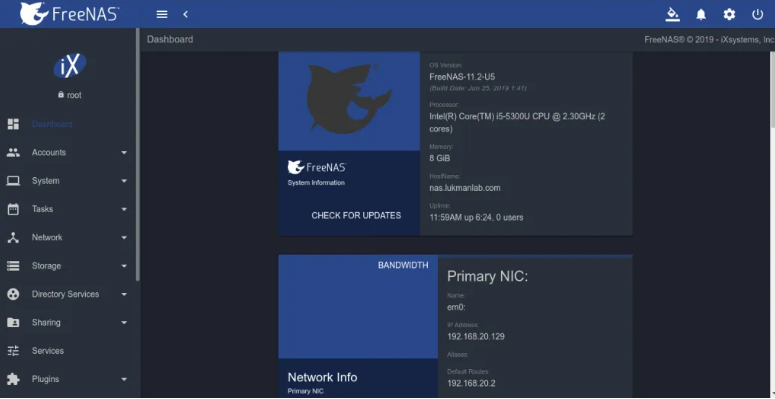Screen dimensions: 775x399
Task: Click the CHECK FOR UPDATES button
Action: pos(356,216)
